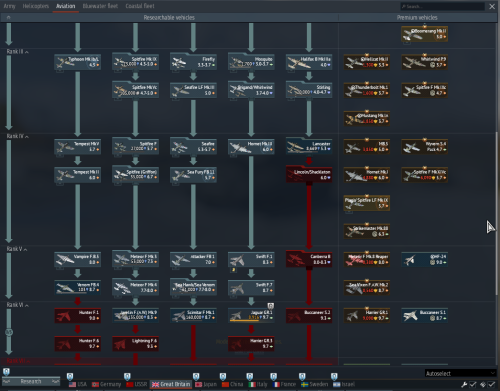
Task: Select the Scimitar F Mk.1 card
Action: coord(193,315)
